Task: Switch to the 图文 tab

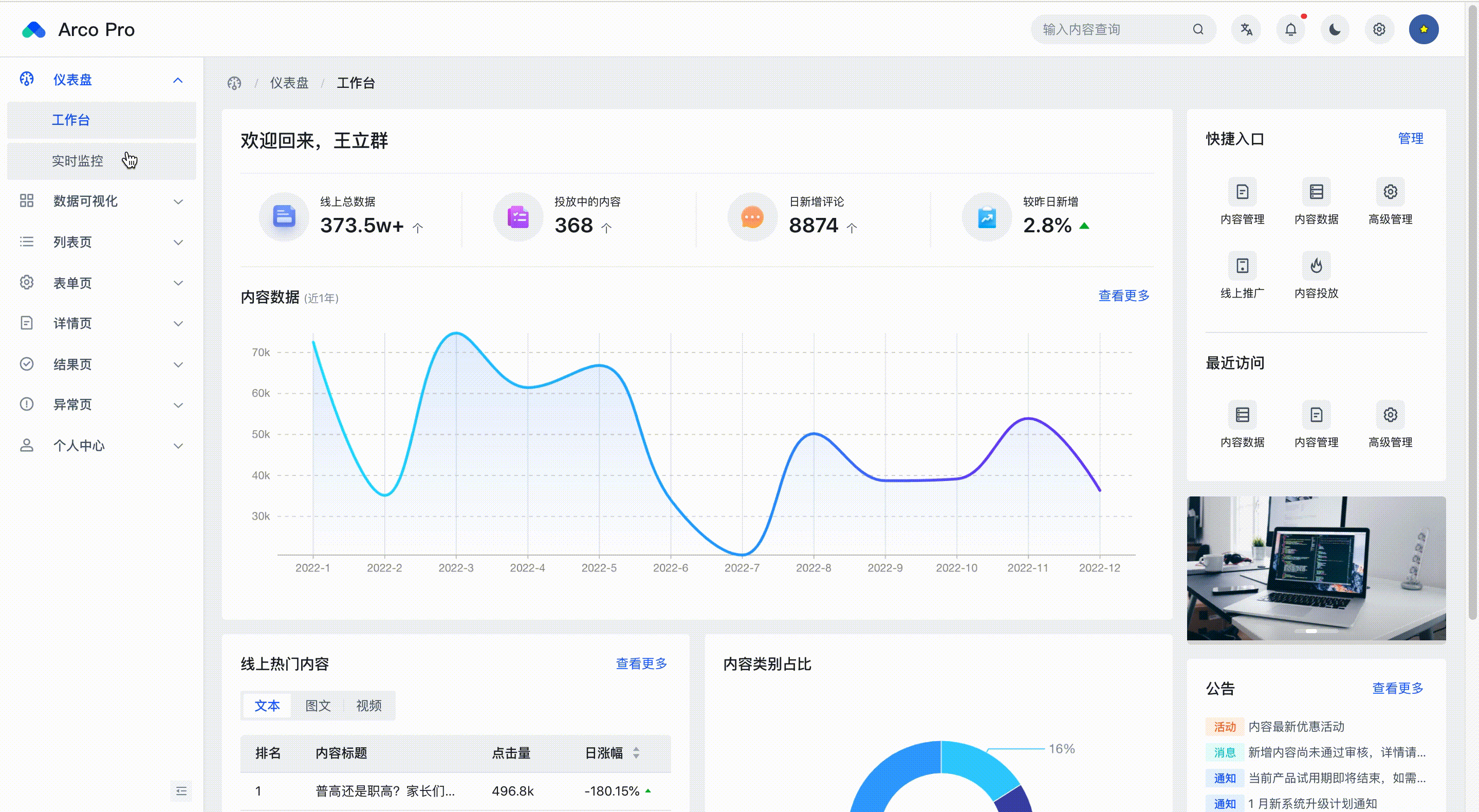Action: (x=318, y=705)
